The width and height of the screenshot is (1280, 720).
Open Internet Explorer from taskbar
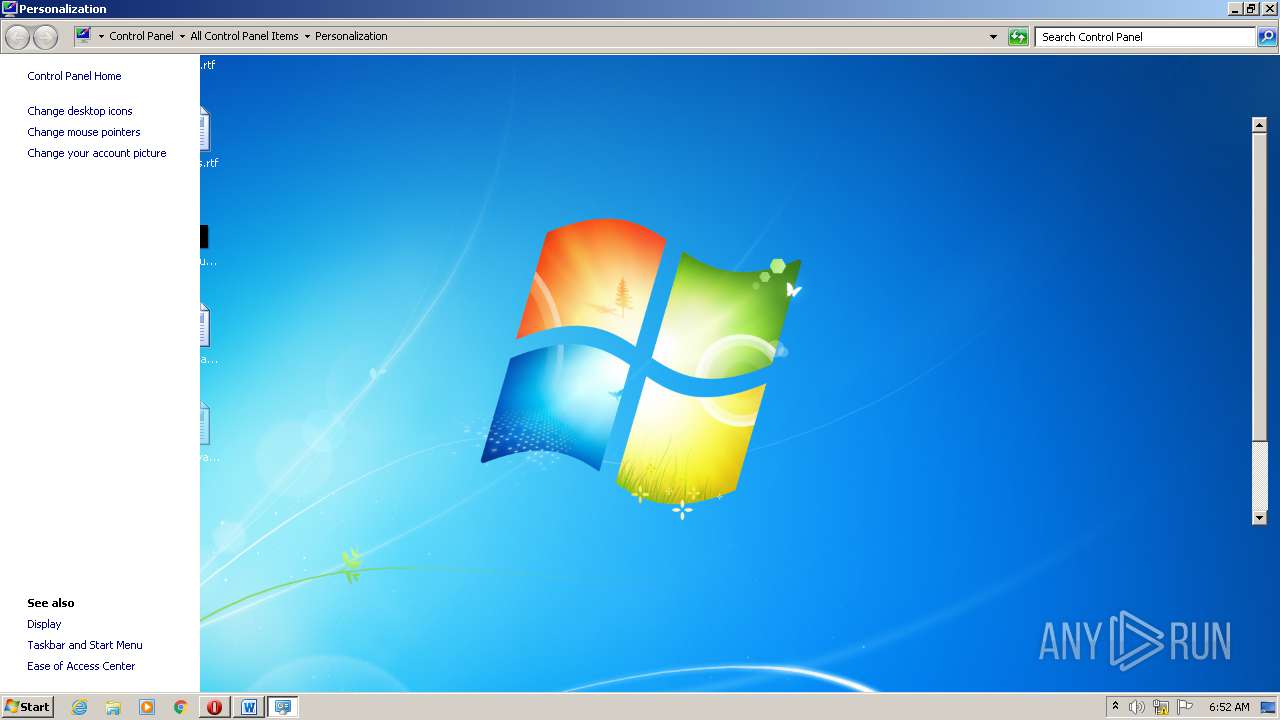tap(79, 707)
